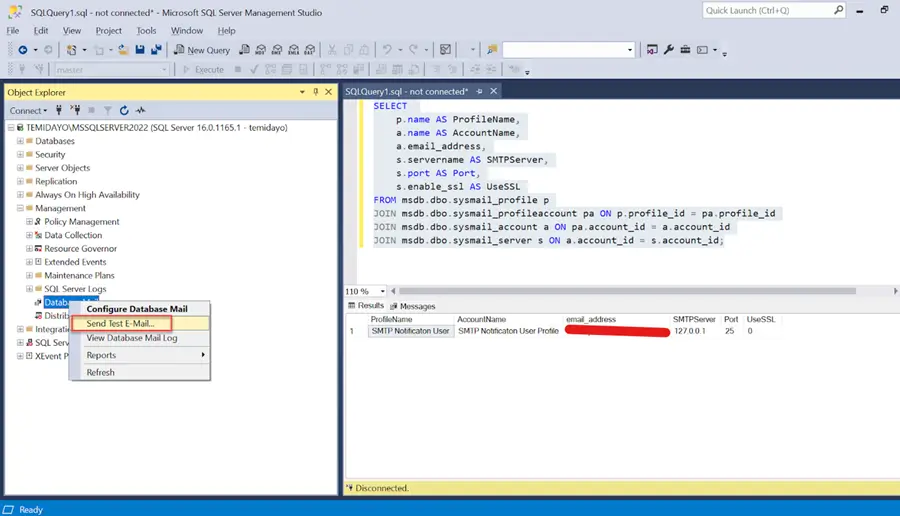
Task: Click the Execute button
Action: [203, 69]
